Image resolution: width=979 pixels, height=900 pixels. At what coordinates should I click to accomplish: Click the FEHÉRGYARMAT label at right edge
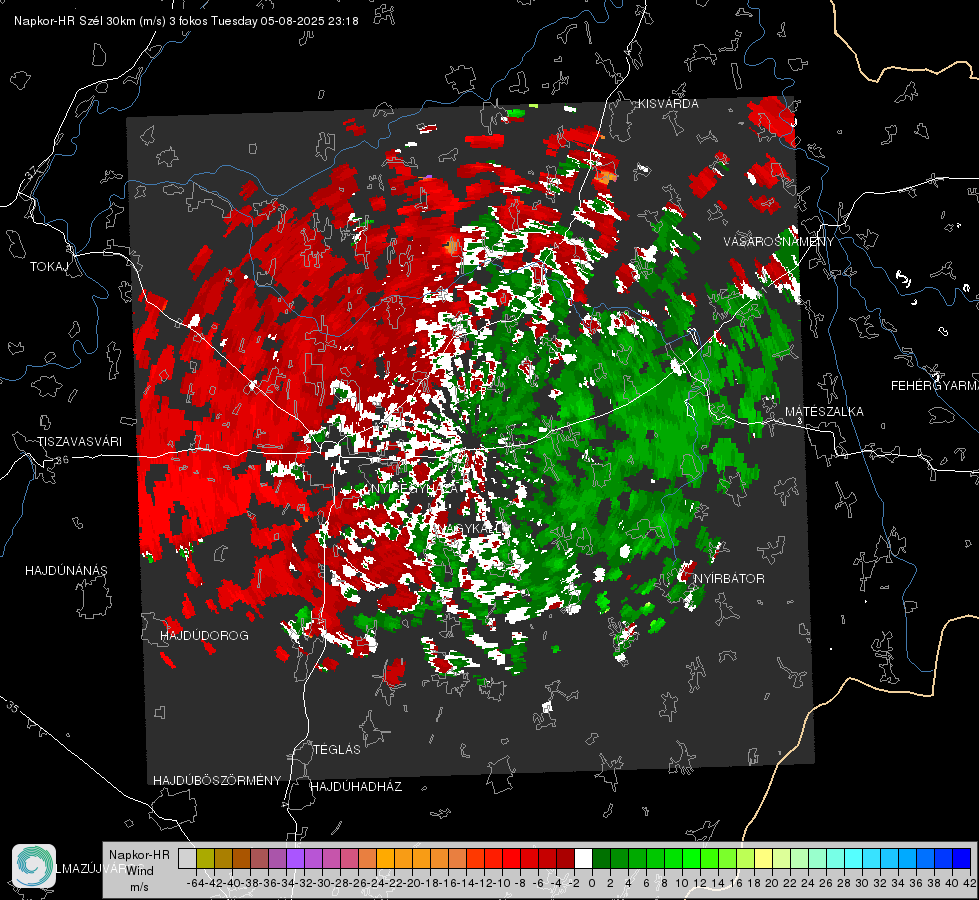point(935,386)
